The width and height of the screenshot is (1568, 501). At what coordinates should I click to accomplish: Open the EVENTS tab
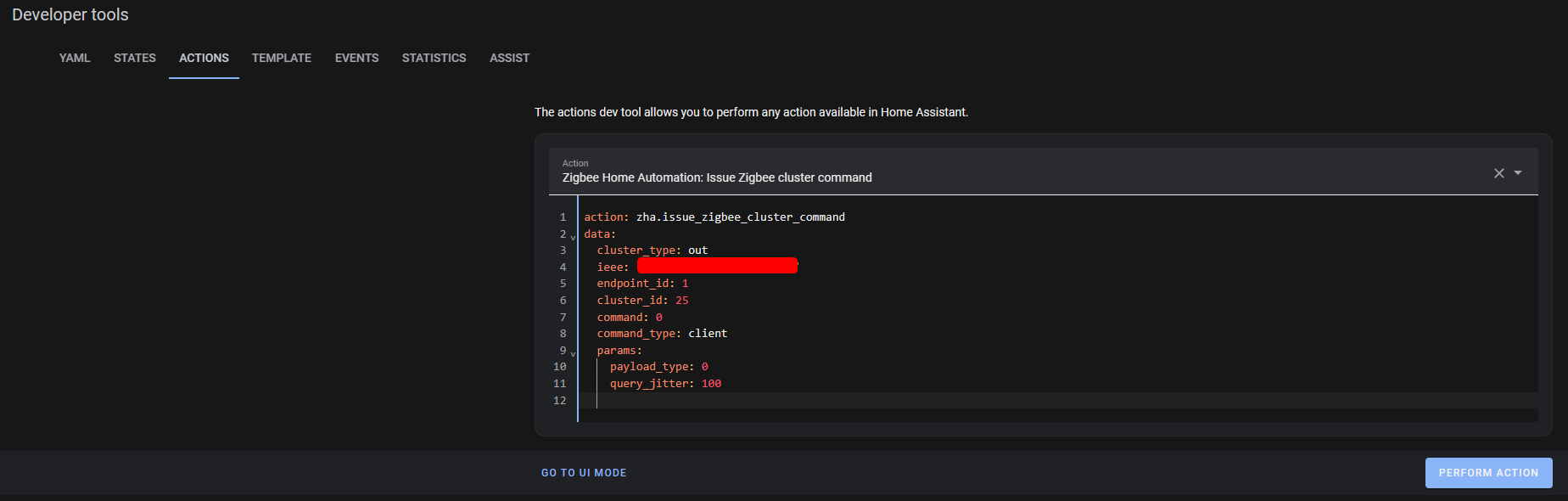[x=356, y=58]
